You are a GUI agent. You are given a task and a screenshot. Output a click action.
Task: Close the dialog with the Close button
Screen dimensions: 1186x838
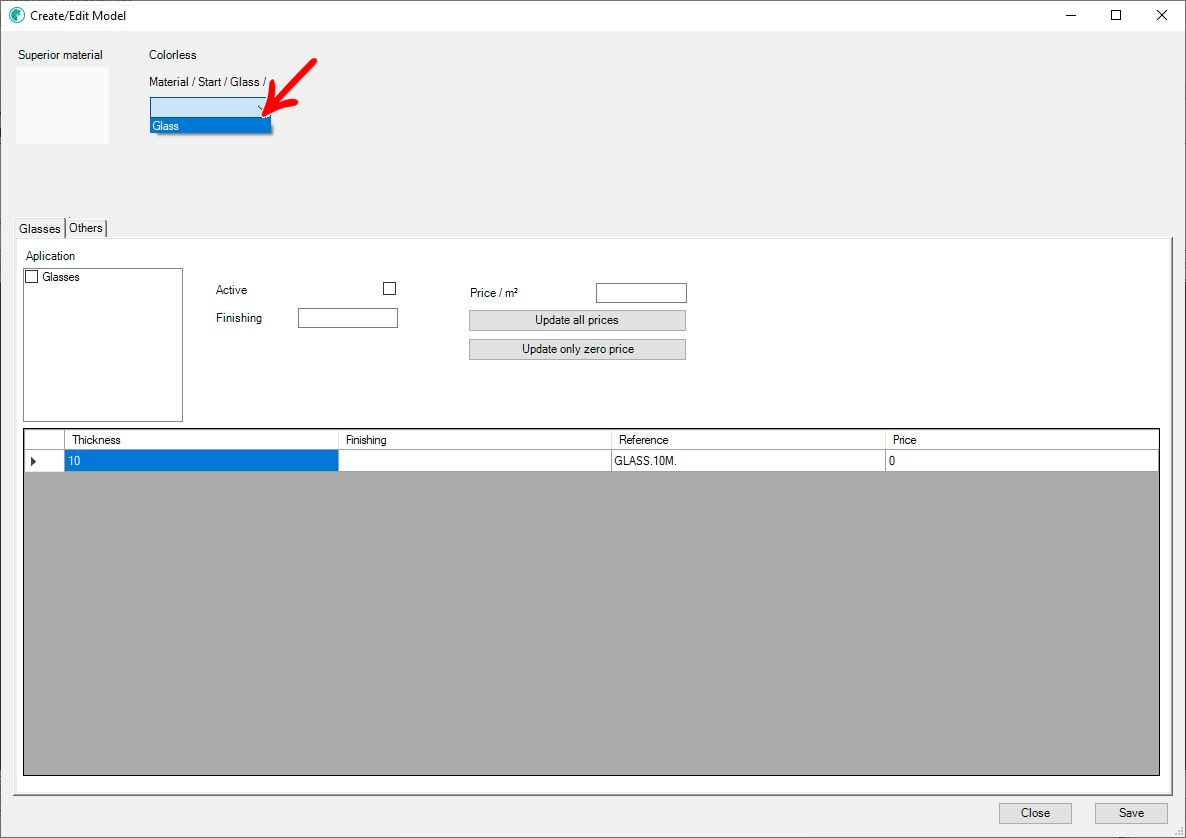1035,812
